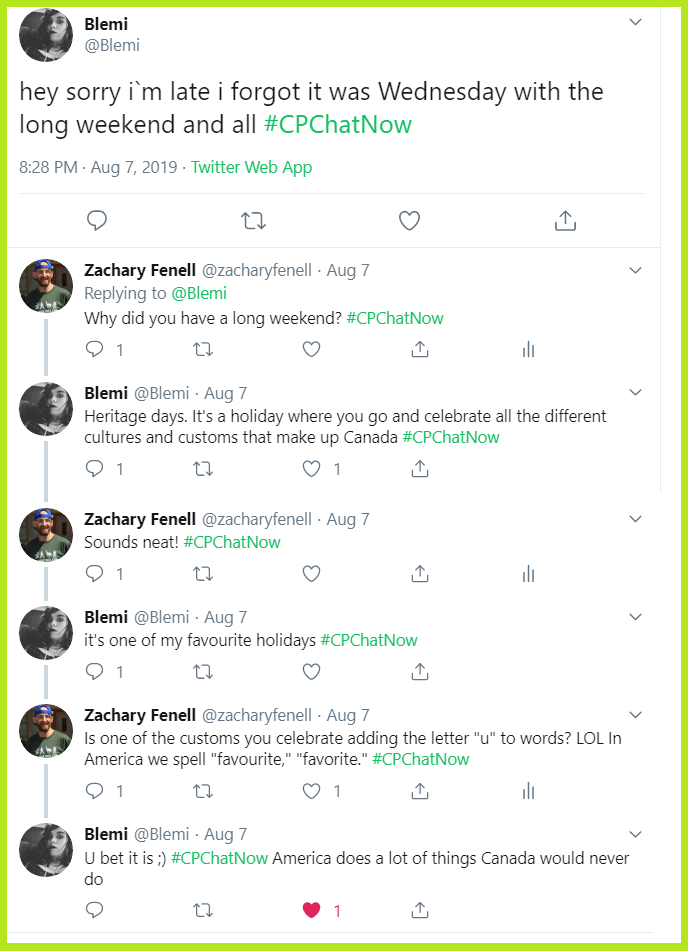Expand options menu on "Sounds neat!" tweet
The image size is (688, 952).
(x=635, y=519)
